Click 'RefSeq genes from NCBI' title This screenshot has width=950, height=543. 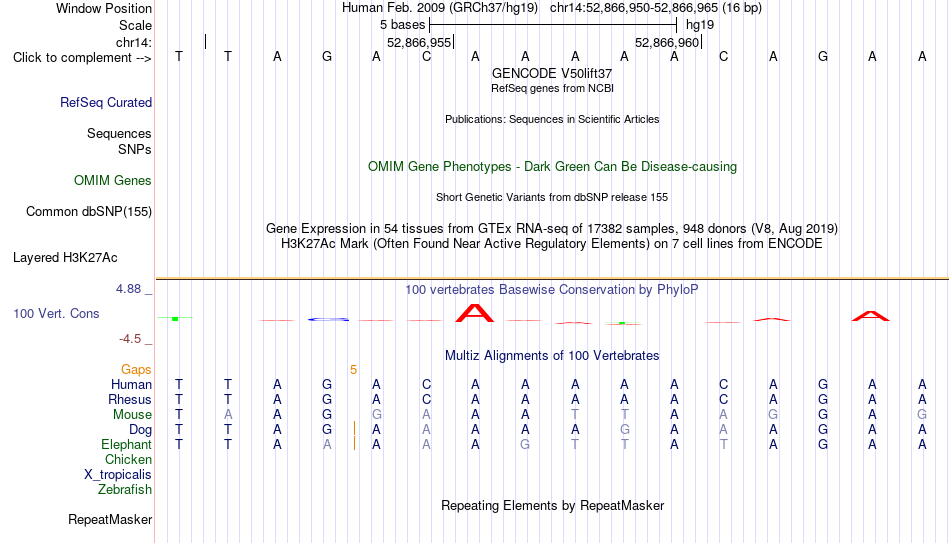click(553, 88)
